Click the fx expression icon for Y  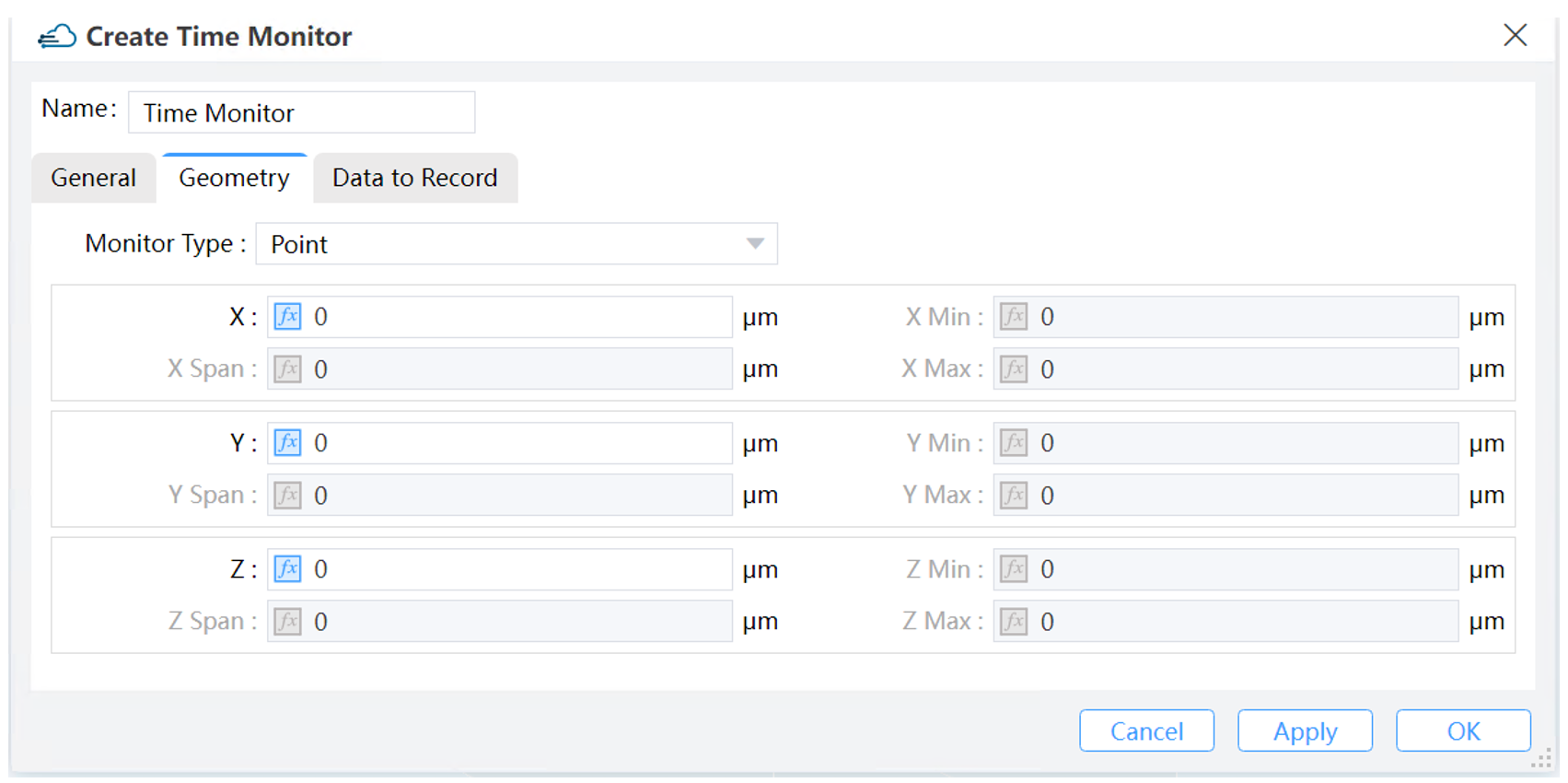(287, 443)
